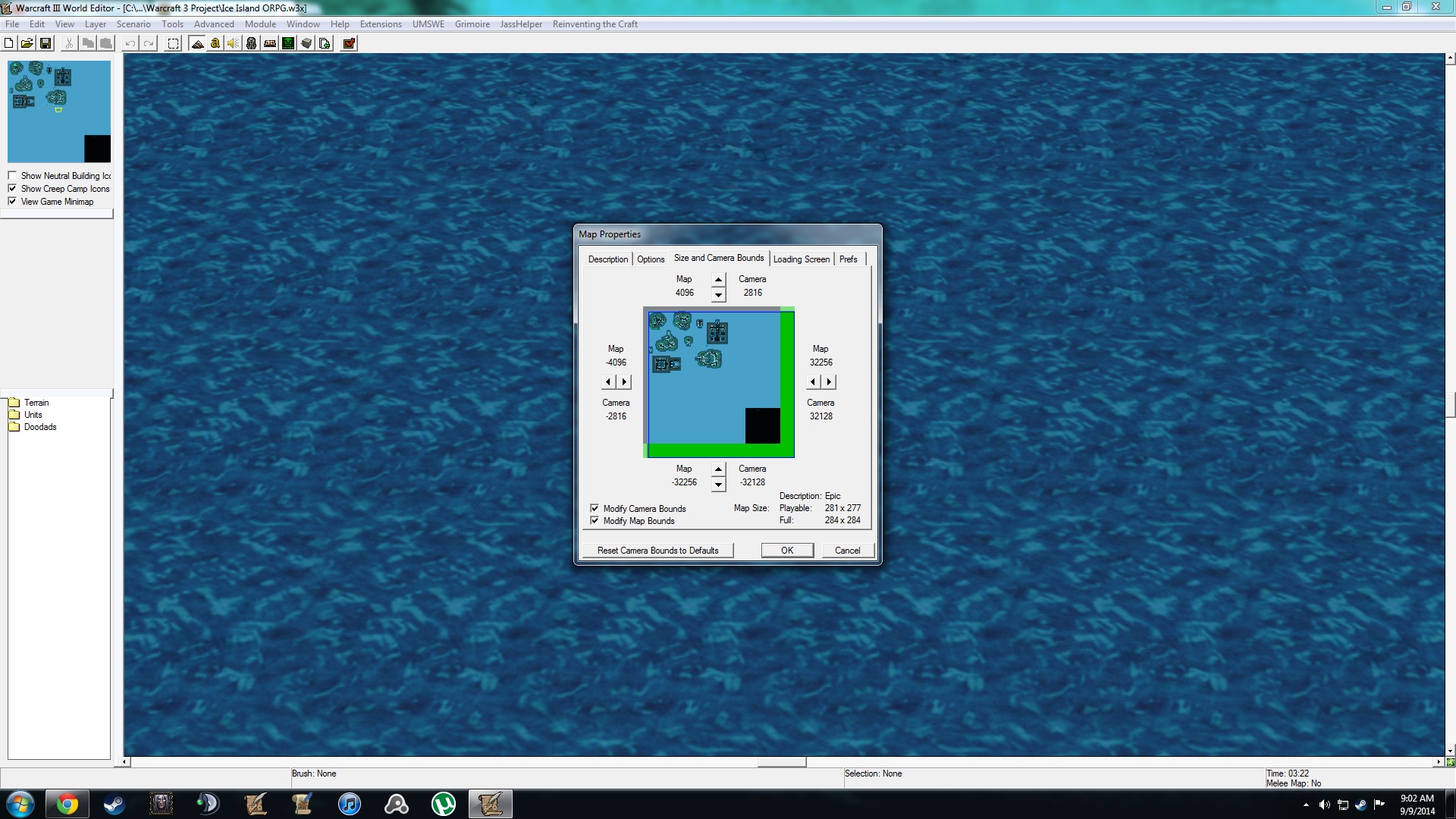Switch to the Description tab

tap(608, 259)
